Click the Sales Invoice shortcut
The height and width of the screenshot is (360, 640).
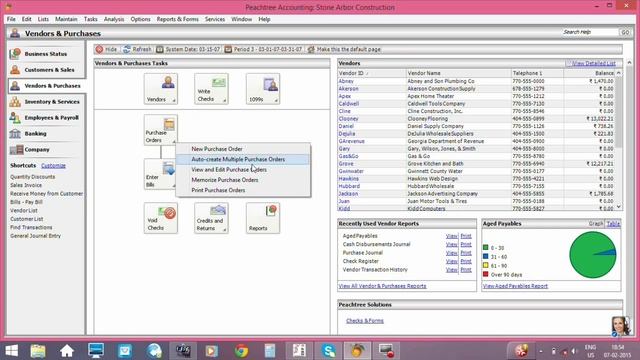(26, 185)
